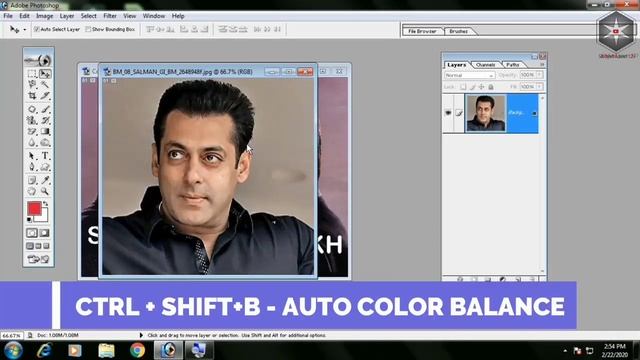Reset to default black and white colors

[x=29, y=220]
